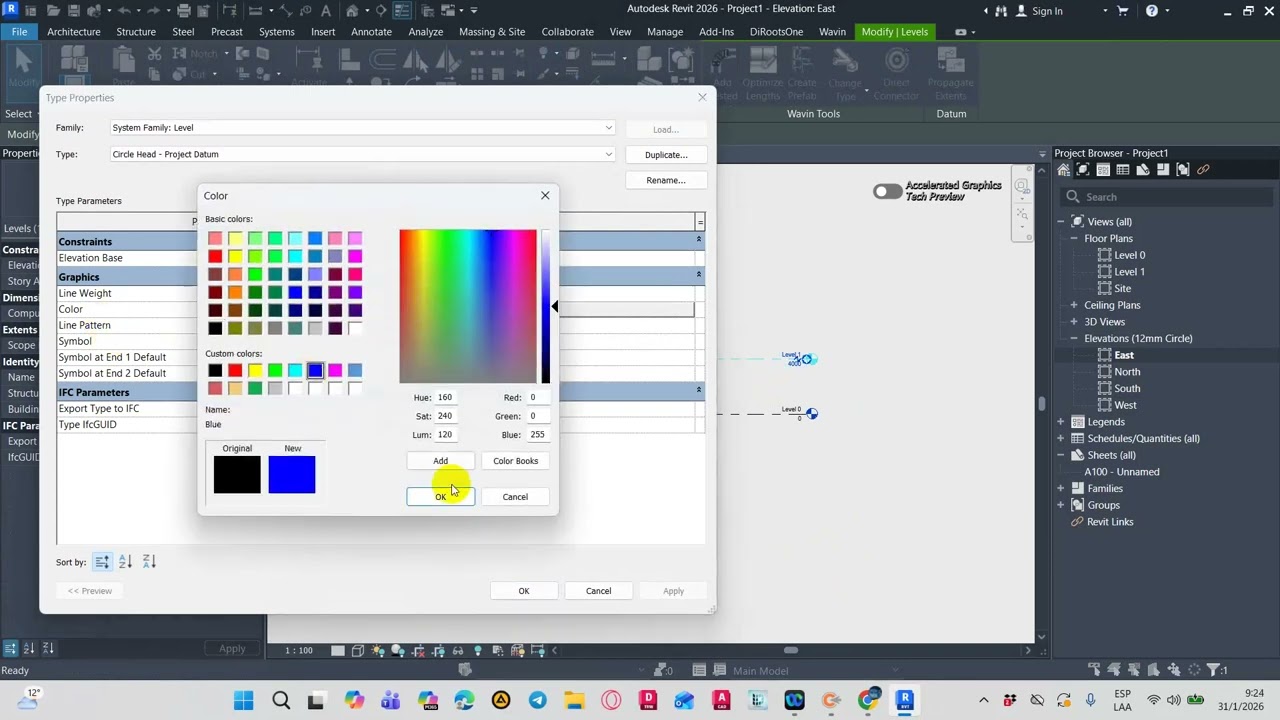Viewport: 1280px width, 720px height.
Task: Select the magenta custom color swatch
Action: [335, 371]
